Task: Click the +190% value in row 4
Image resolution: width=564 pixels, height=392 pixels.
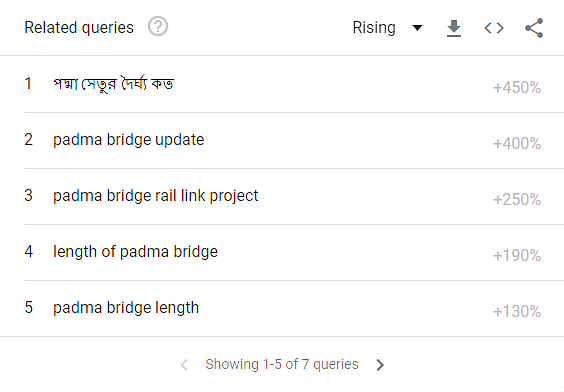Action: [x=517, y=256]
